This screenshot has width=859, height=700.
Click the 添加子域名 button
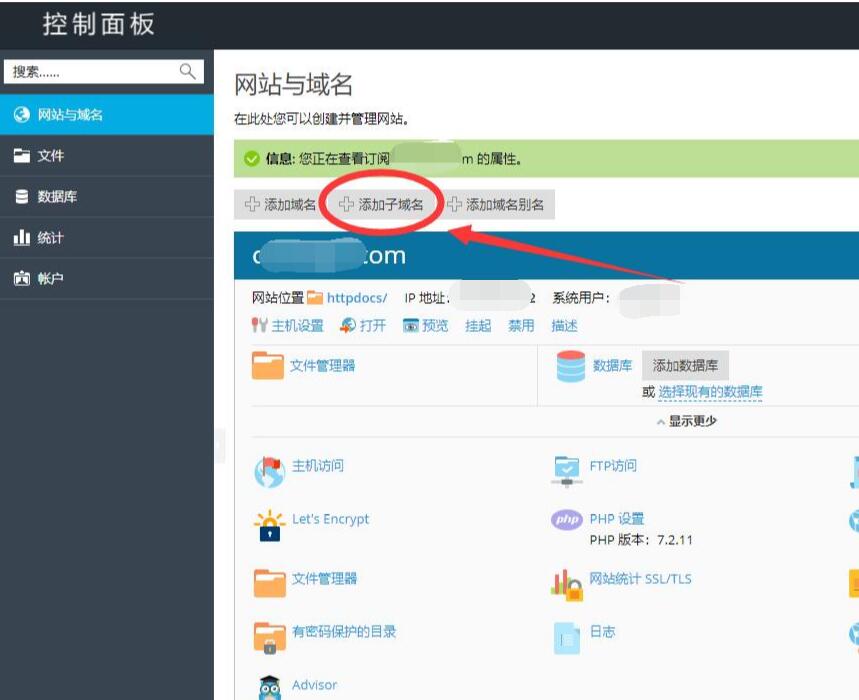381,204
